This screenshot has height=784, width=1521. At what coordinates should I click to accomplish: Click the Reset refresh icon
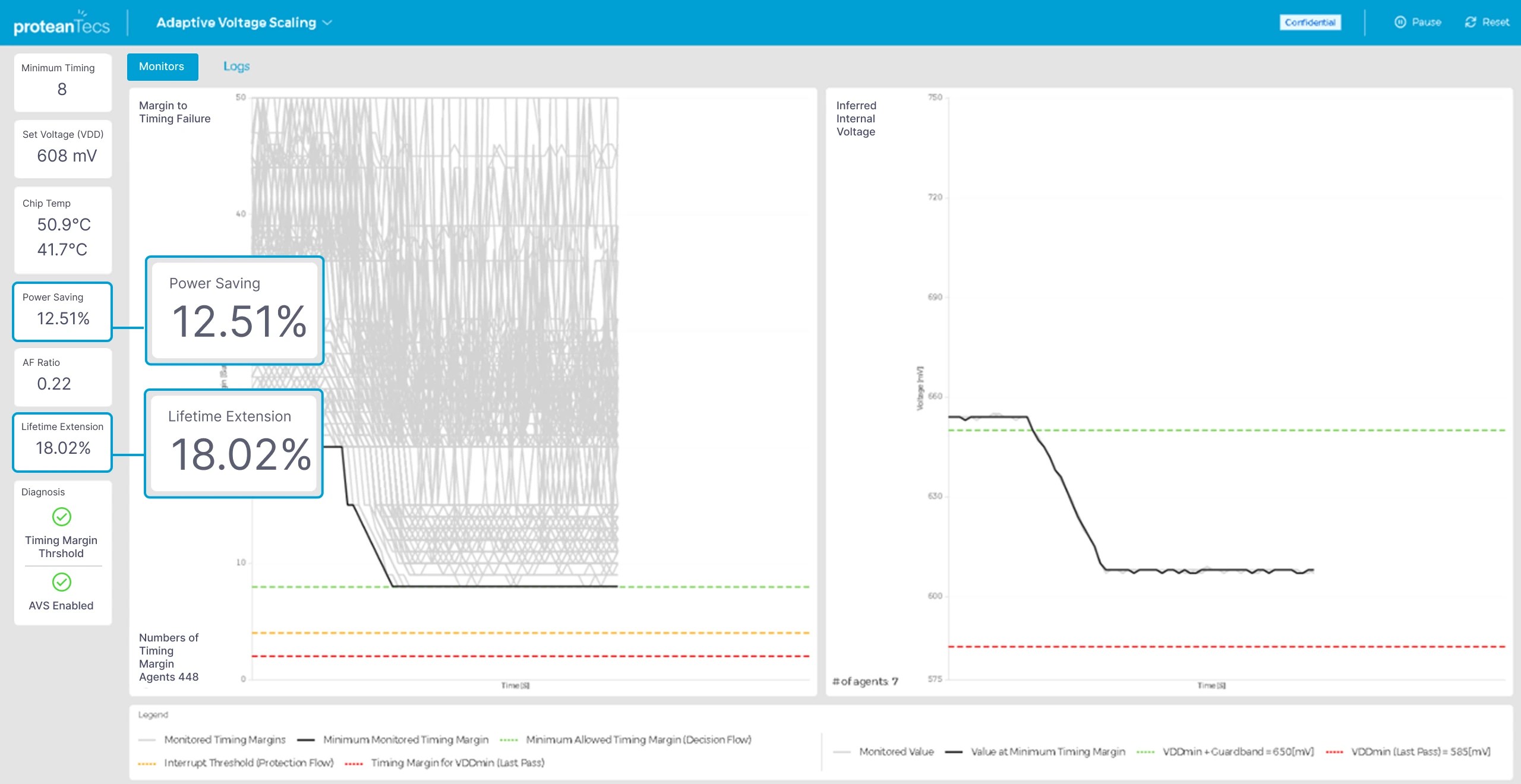[1470, 22]
